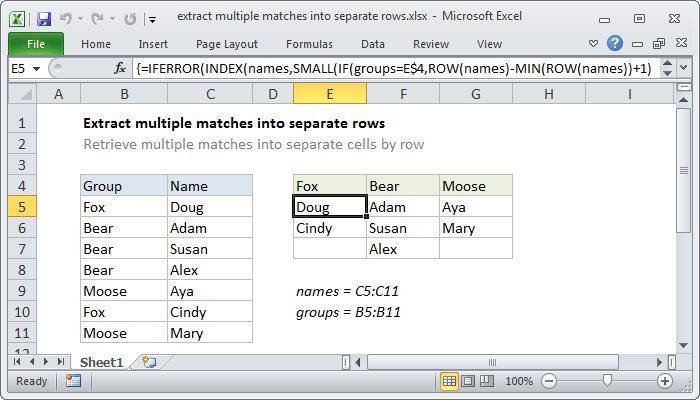
Task: Jump to the last sheet using navigation arrow
Action: tap(62, 361)
